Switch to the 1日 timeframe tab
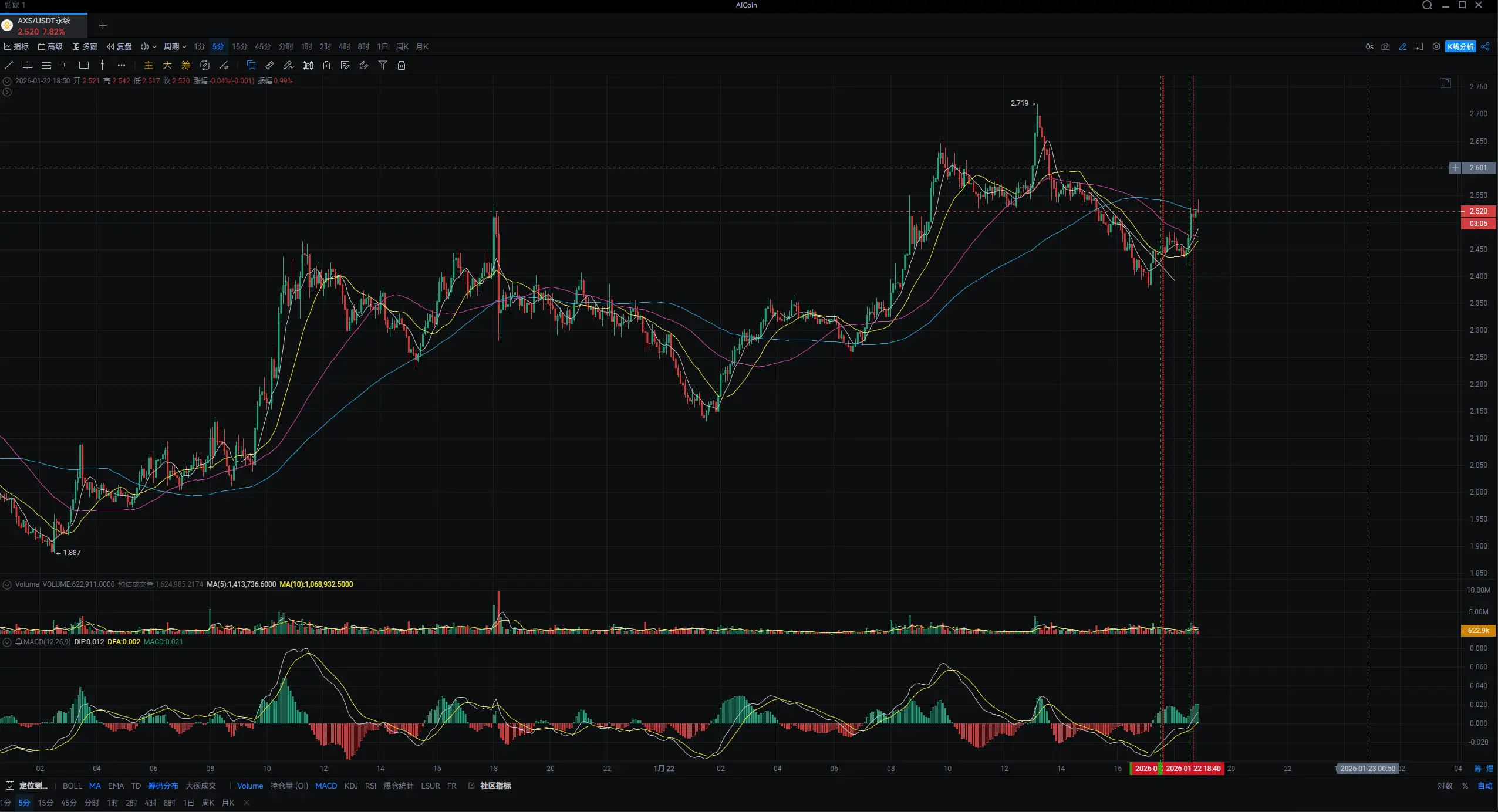The height and width of the screenshot is (812, 1498). (x=382, y=46)
